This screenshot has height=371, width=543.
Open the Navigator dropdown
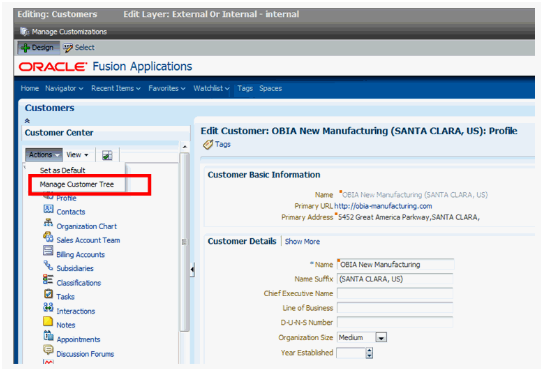64,88
